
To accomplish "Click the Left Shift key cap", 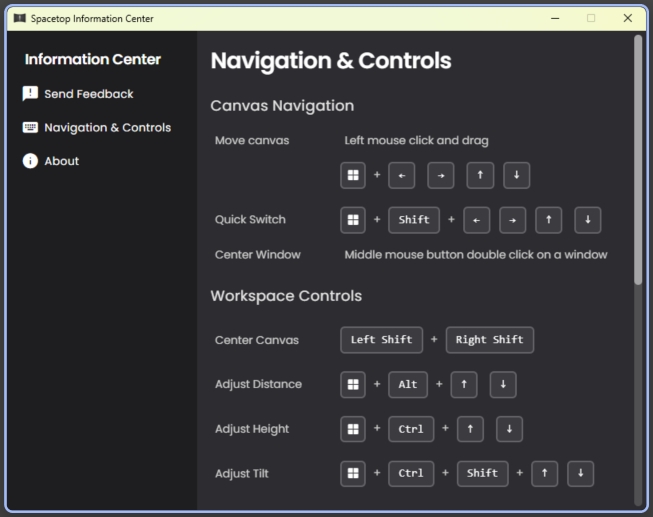I will [x=381, y=340].
